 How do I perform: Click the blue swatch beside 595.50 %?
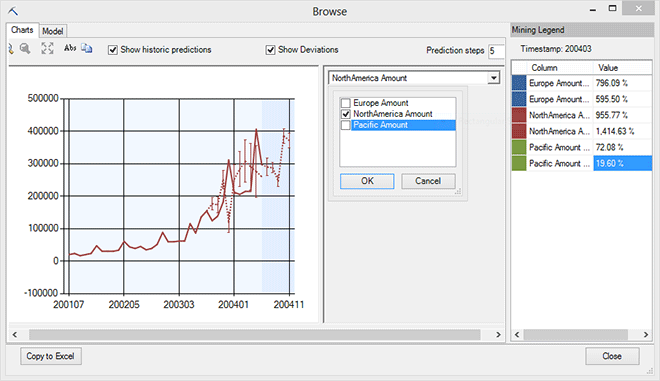pos(519,99)
